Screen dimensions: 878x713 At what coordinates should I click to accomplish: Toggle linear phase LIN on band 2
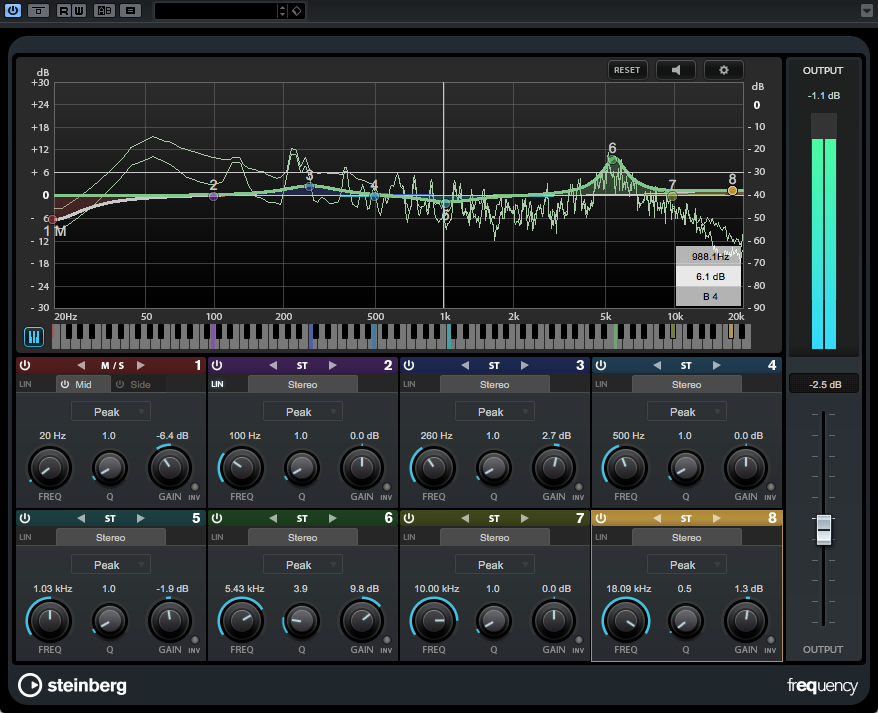point(217,384)
